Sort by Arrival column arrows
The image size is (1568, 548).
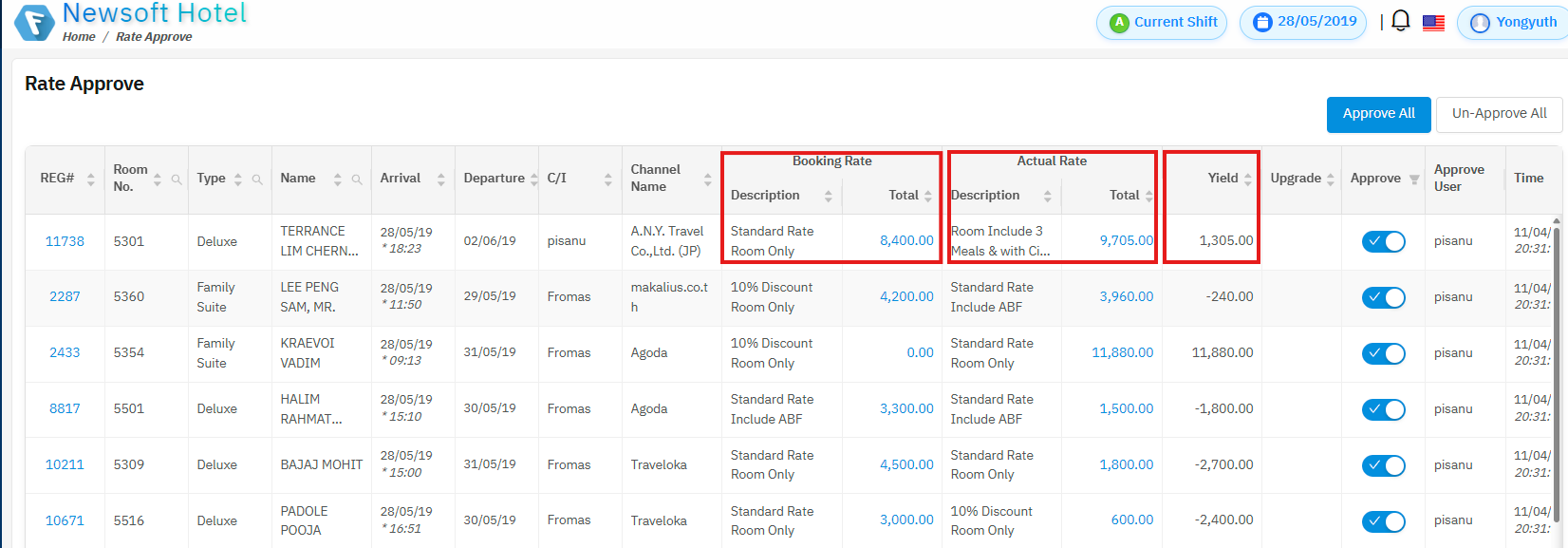tap(440, 180)
